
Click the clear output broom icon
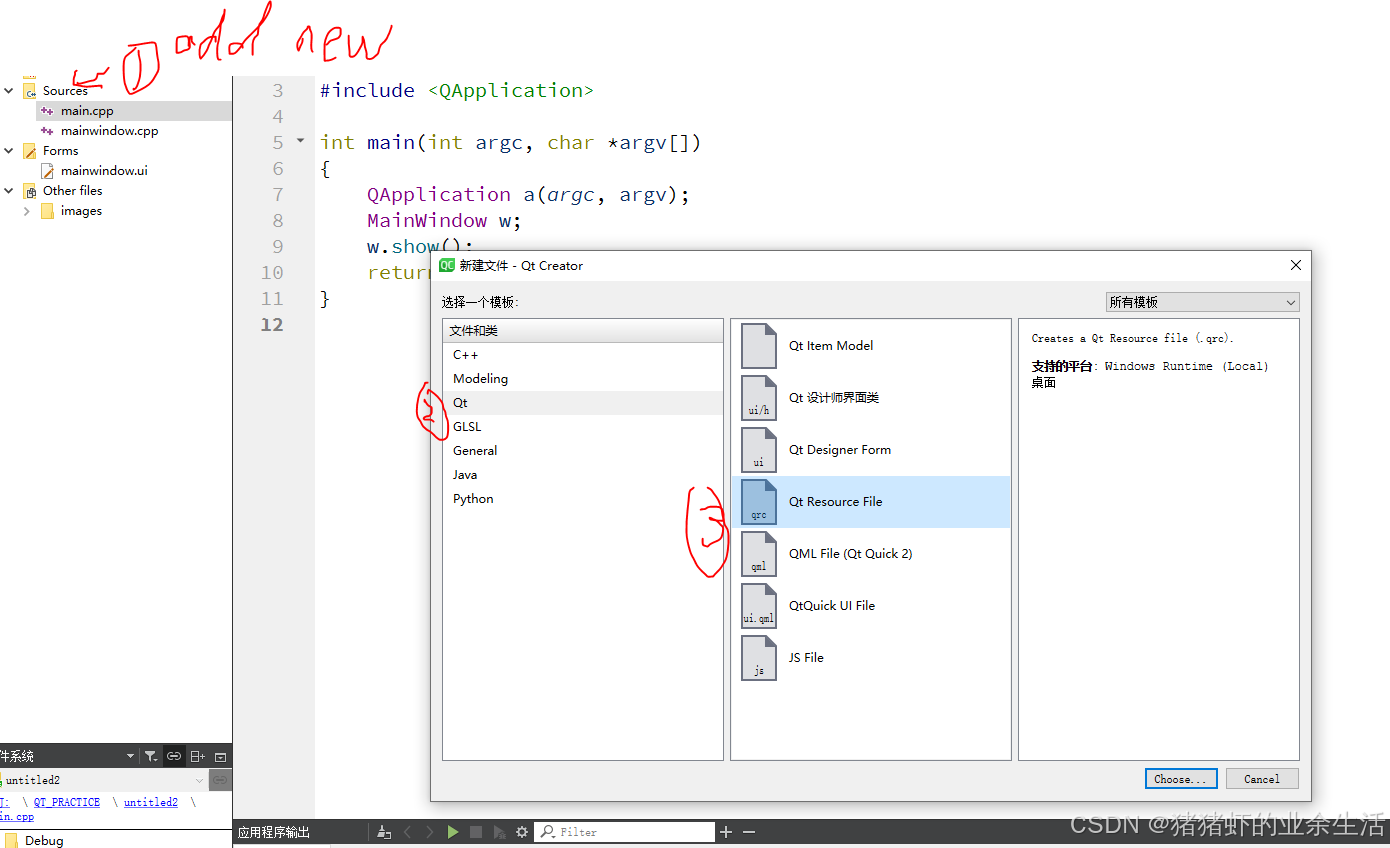tap(383, 832)
